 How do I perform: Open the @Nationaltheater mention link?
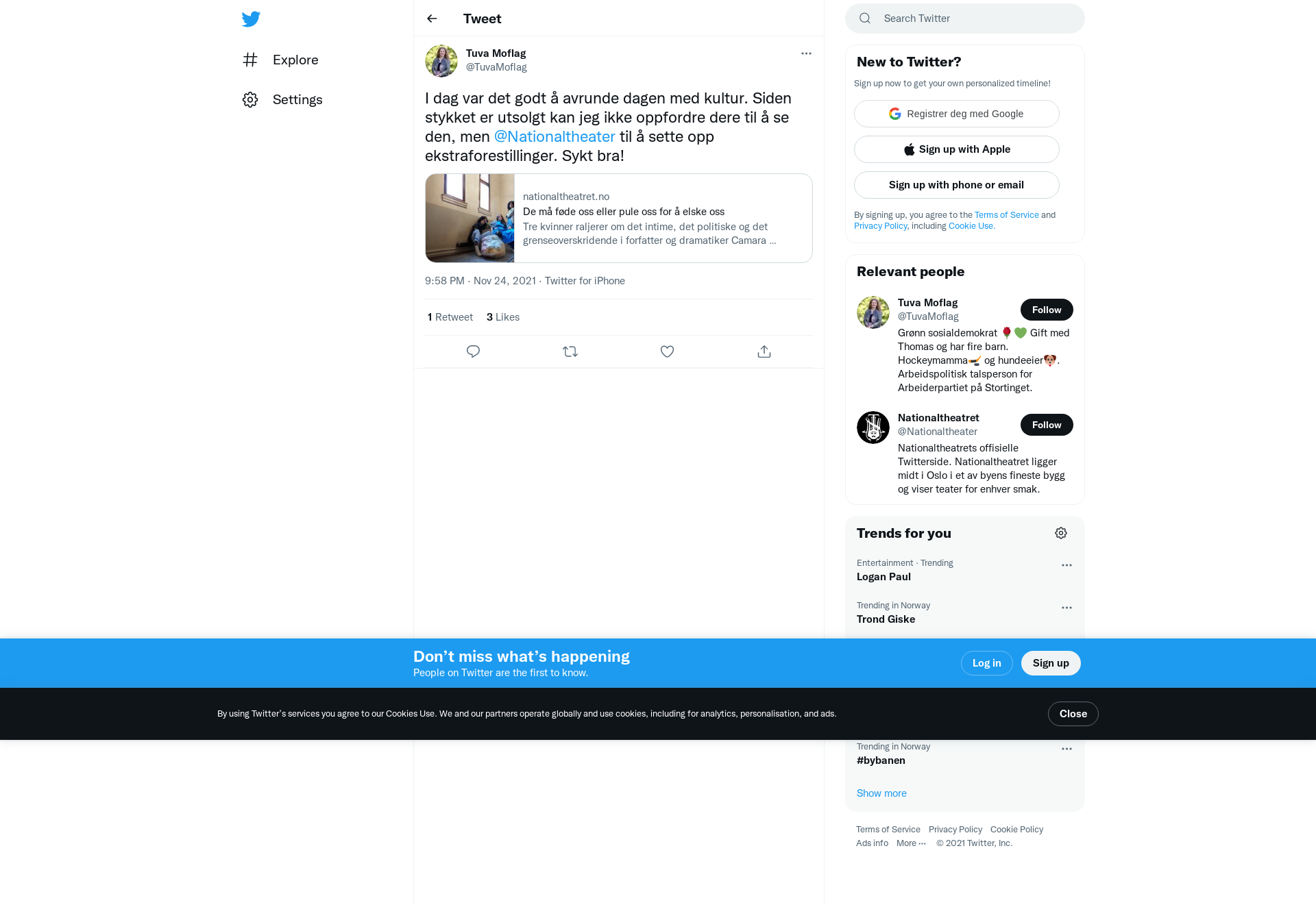555,136
